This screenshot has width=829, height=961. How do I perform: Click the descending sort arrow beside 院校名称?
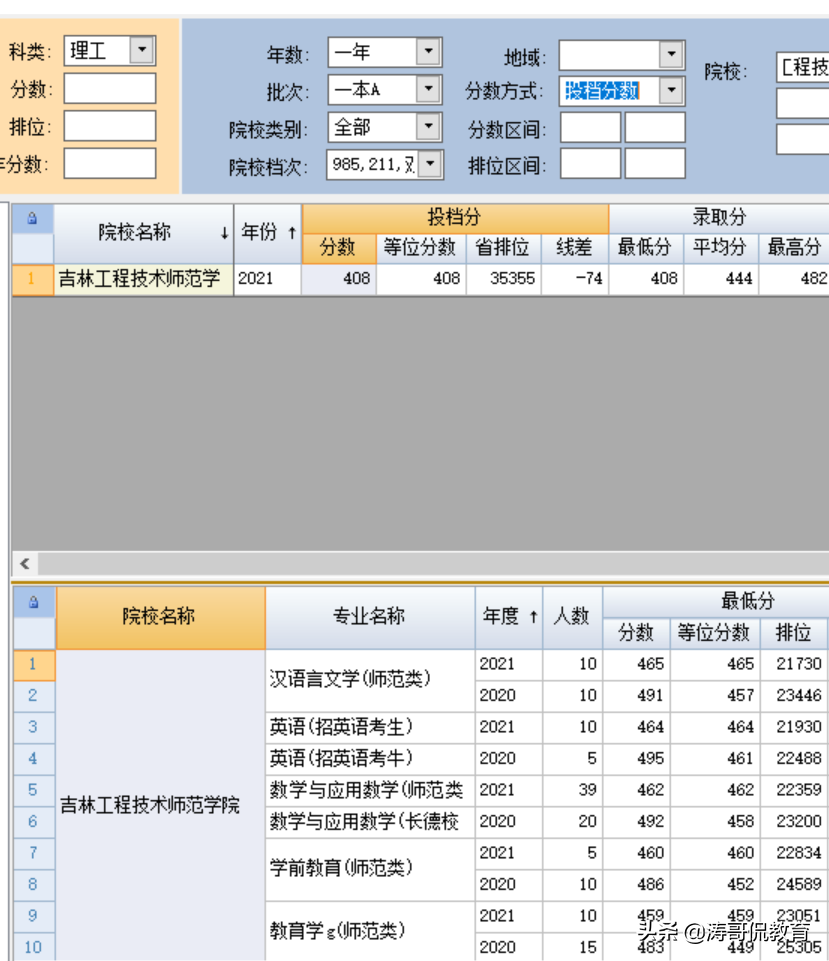pos(224,231)
